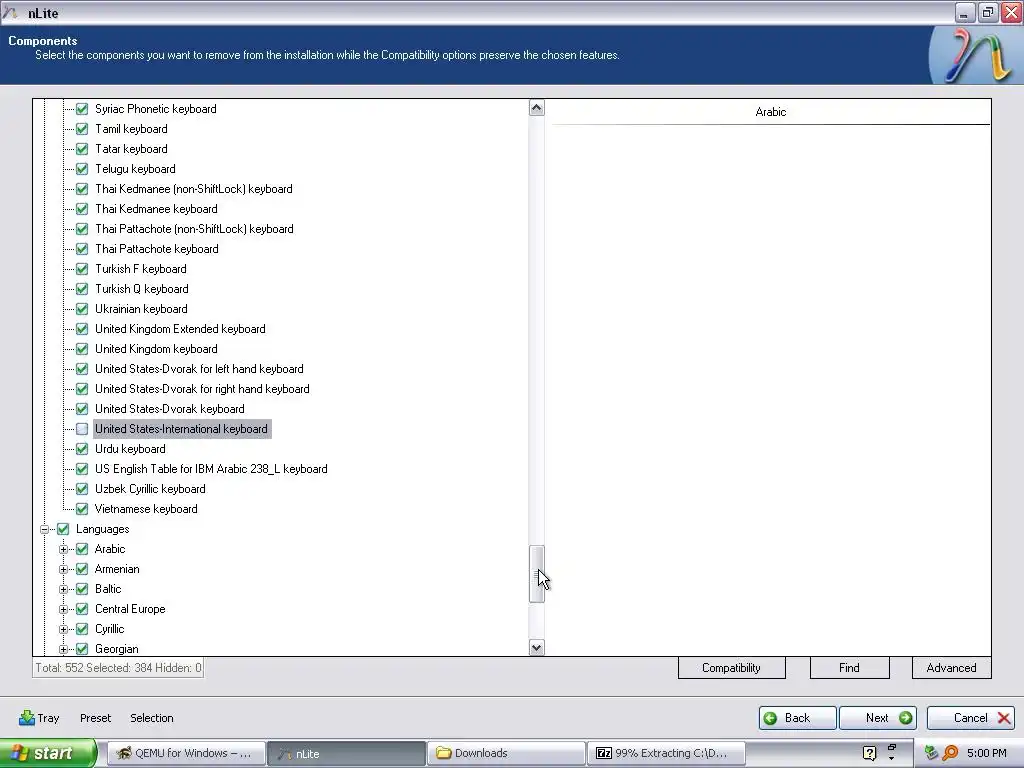Select Thai Kedmanee keyboard row
Image resolution: width=1024 pixels, height=768 pixels.
pos(156,209)
